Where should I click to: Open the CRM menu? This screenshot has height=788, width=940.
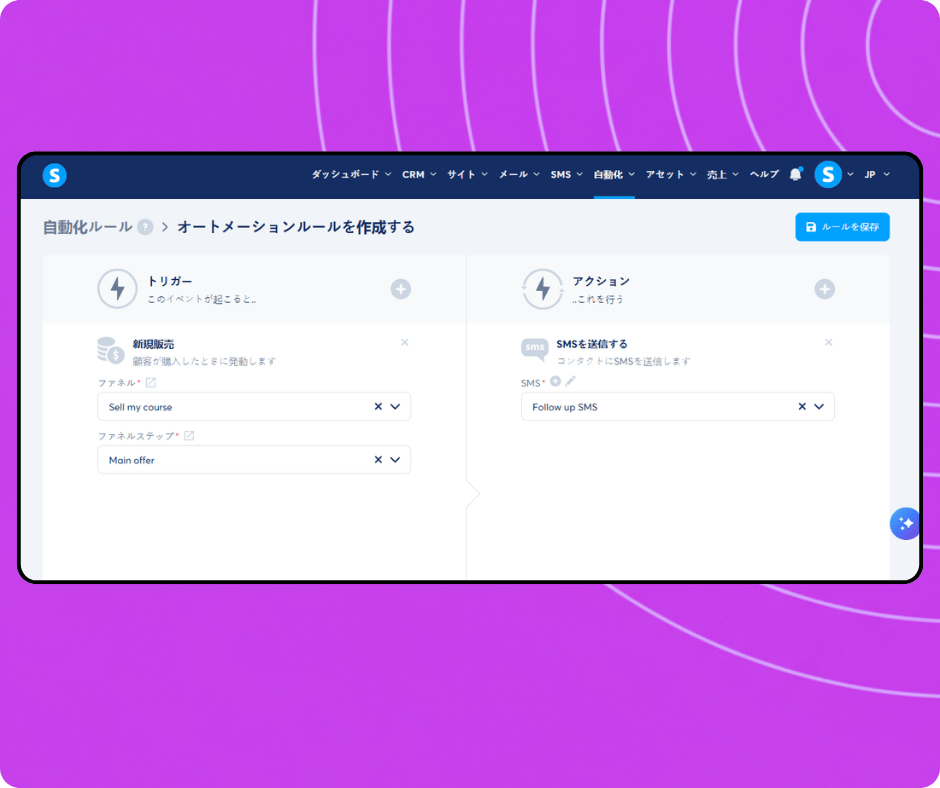[419, 175]
